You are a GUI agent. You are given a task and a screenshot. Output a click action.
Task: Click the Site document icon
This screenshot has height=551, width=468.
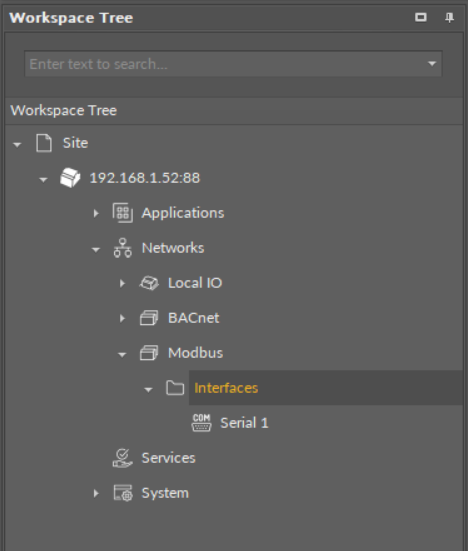(x=44, y=143)
